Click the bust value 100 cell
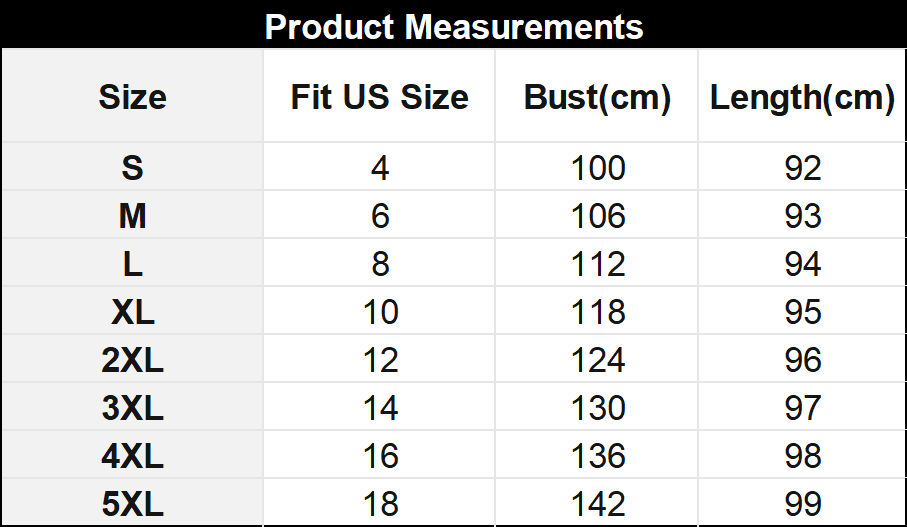907x527 pixels. (x=598, y=168)
